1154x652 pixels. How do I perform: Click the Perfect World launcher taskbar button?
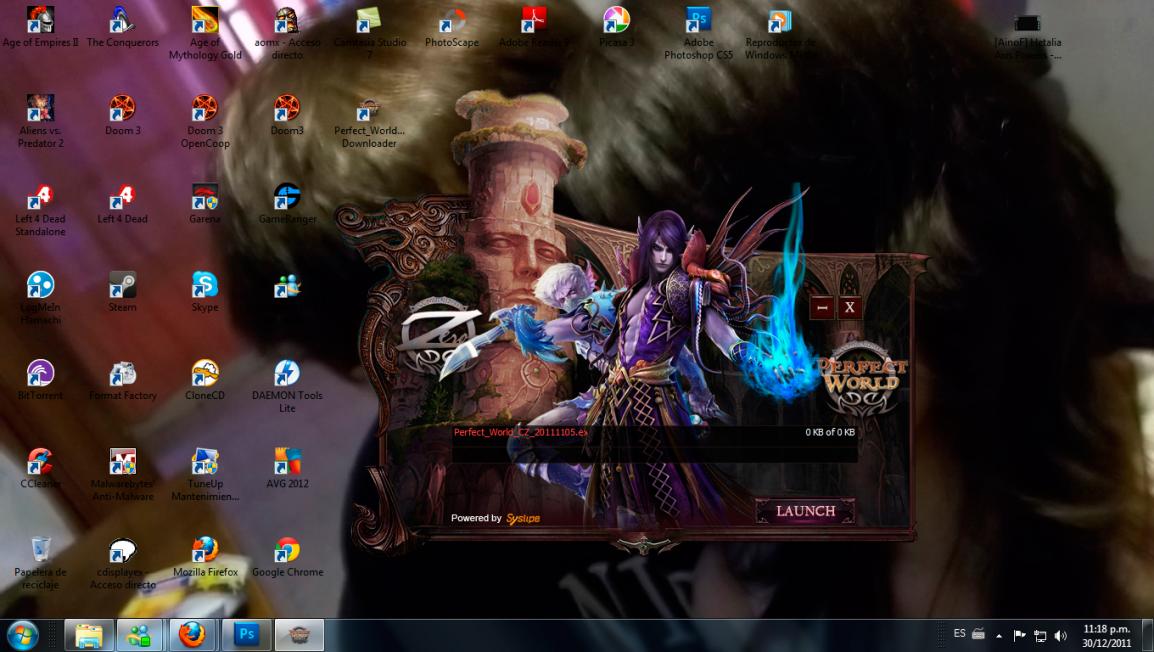pos(299,634)
